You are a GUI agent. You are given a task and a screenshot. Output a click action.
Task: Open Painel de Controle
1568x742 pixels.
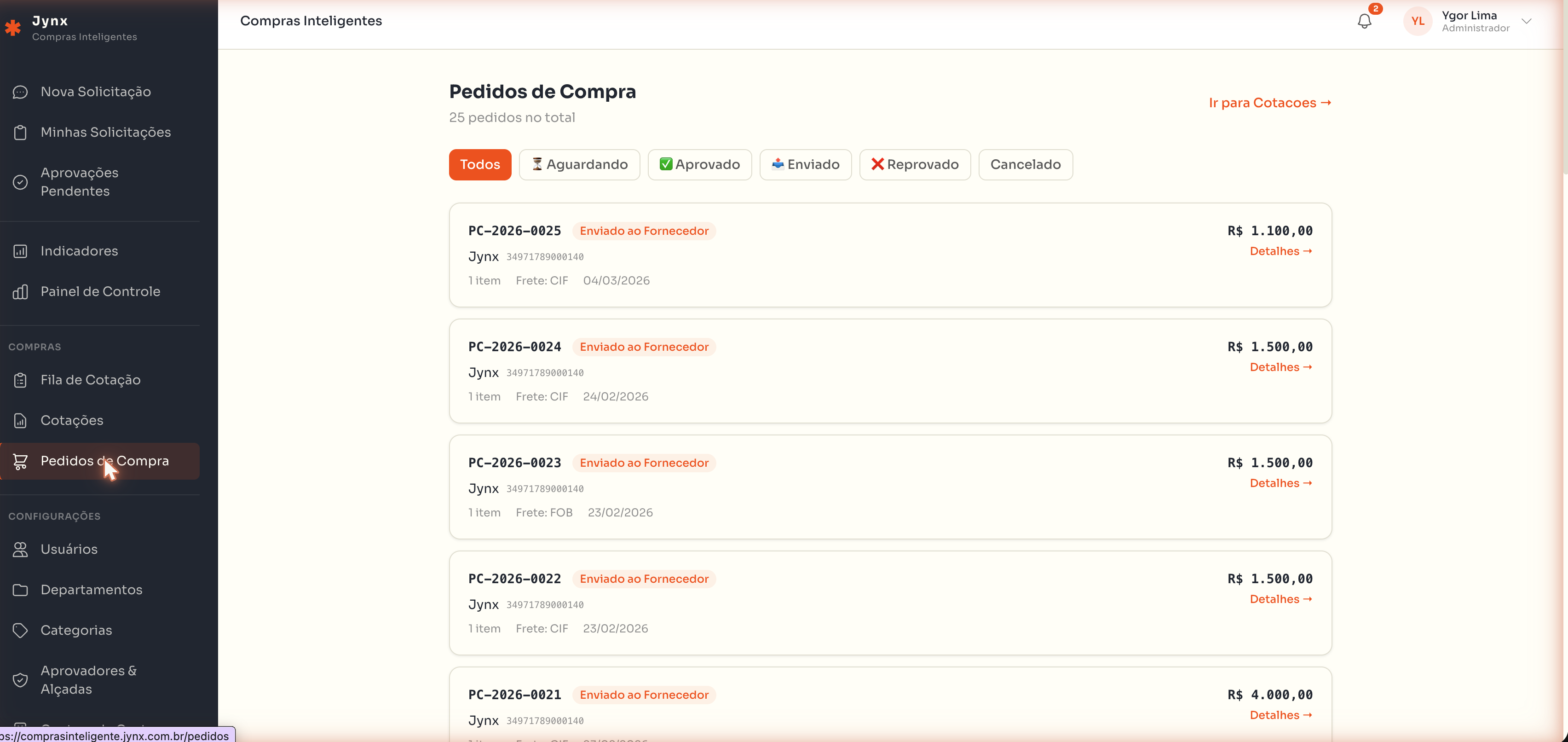(100, 292)
